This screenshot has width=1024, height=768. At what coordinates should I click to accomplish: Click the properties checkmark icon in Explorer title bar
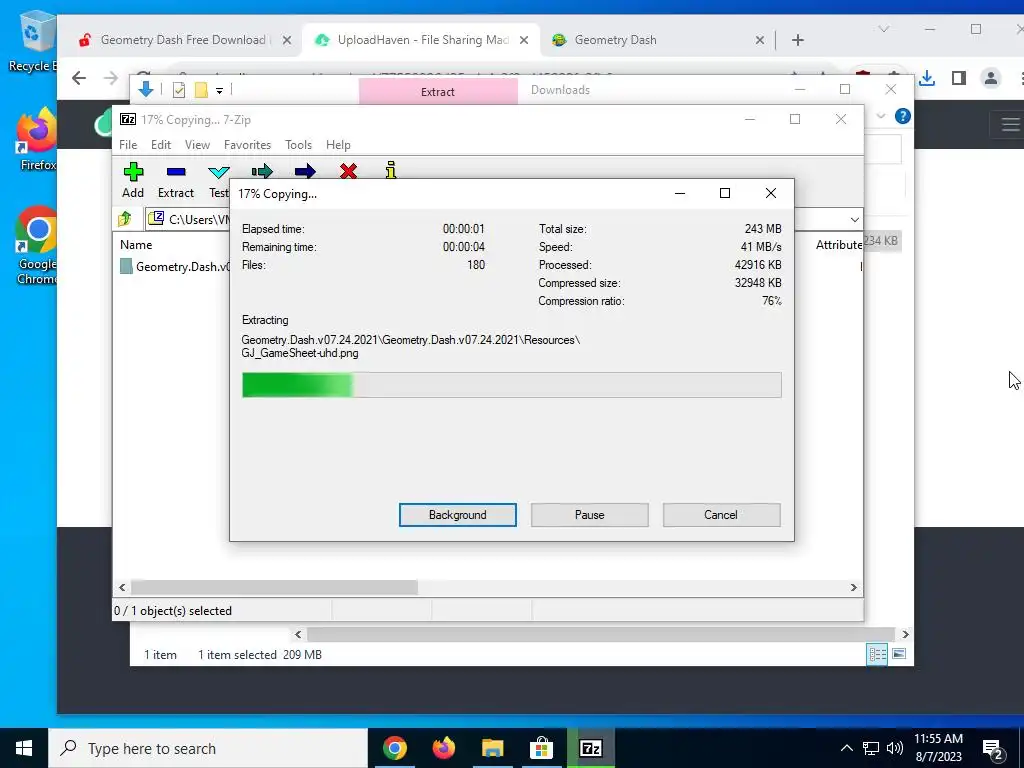[x=179, y=90]
